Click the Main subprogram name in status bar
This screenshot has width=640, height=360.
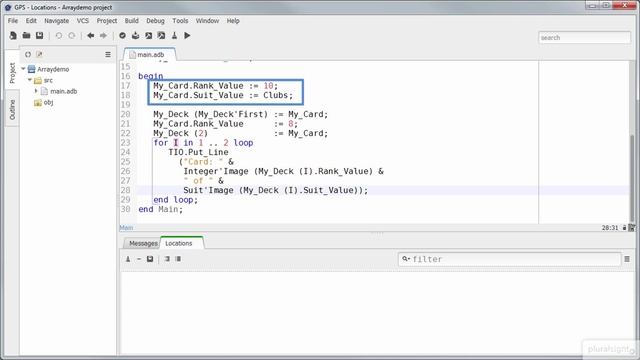[x=126, y=227]
